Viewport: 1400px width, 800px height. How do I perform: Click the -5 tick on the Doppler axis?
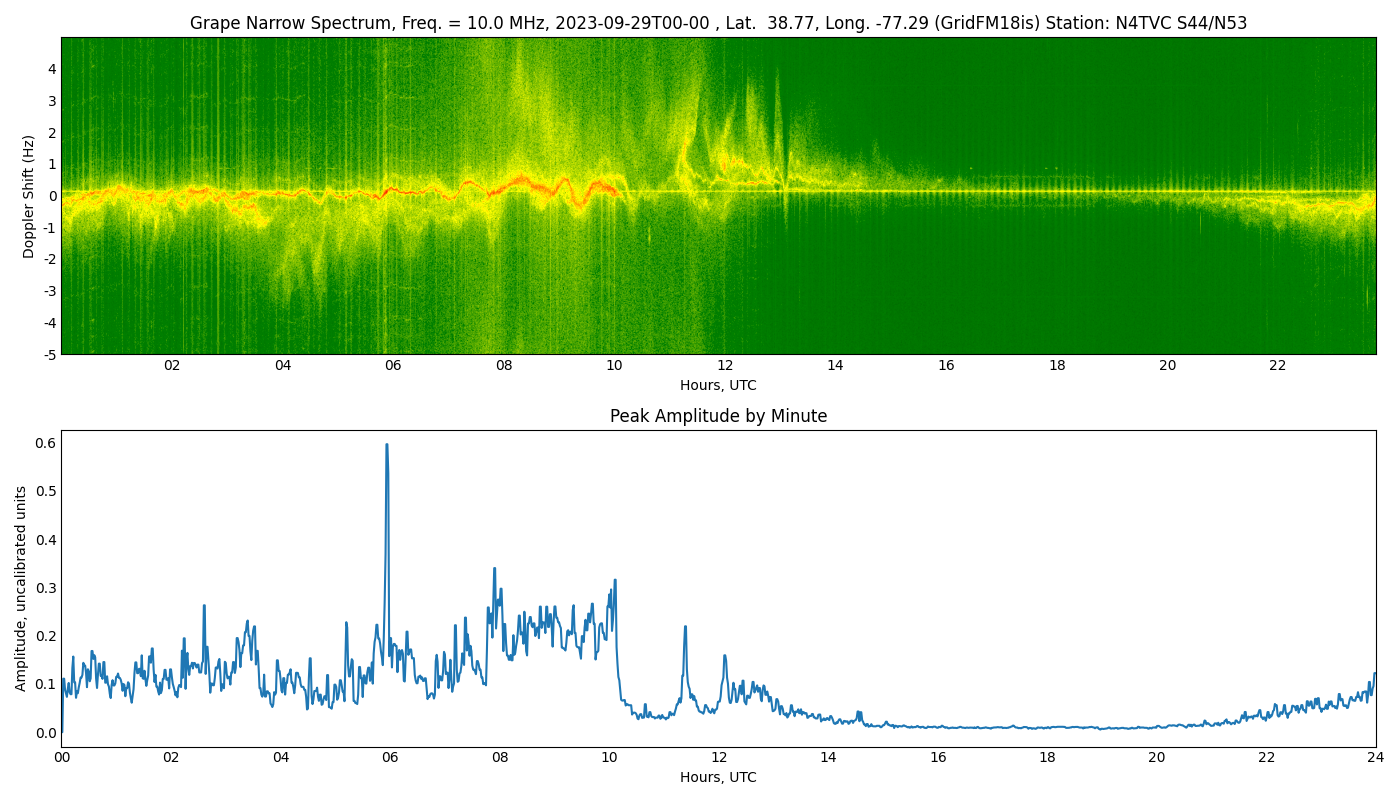[49, 355]
